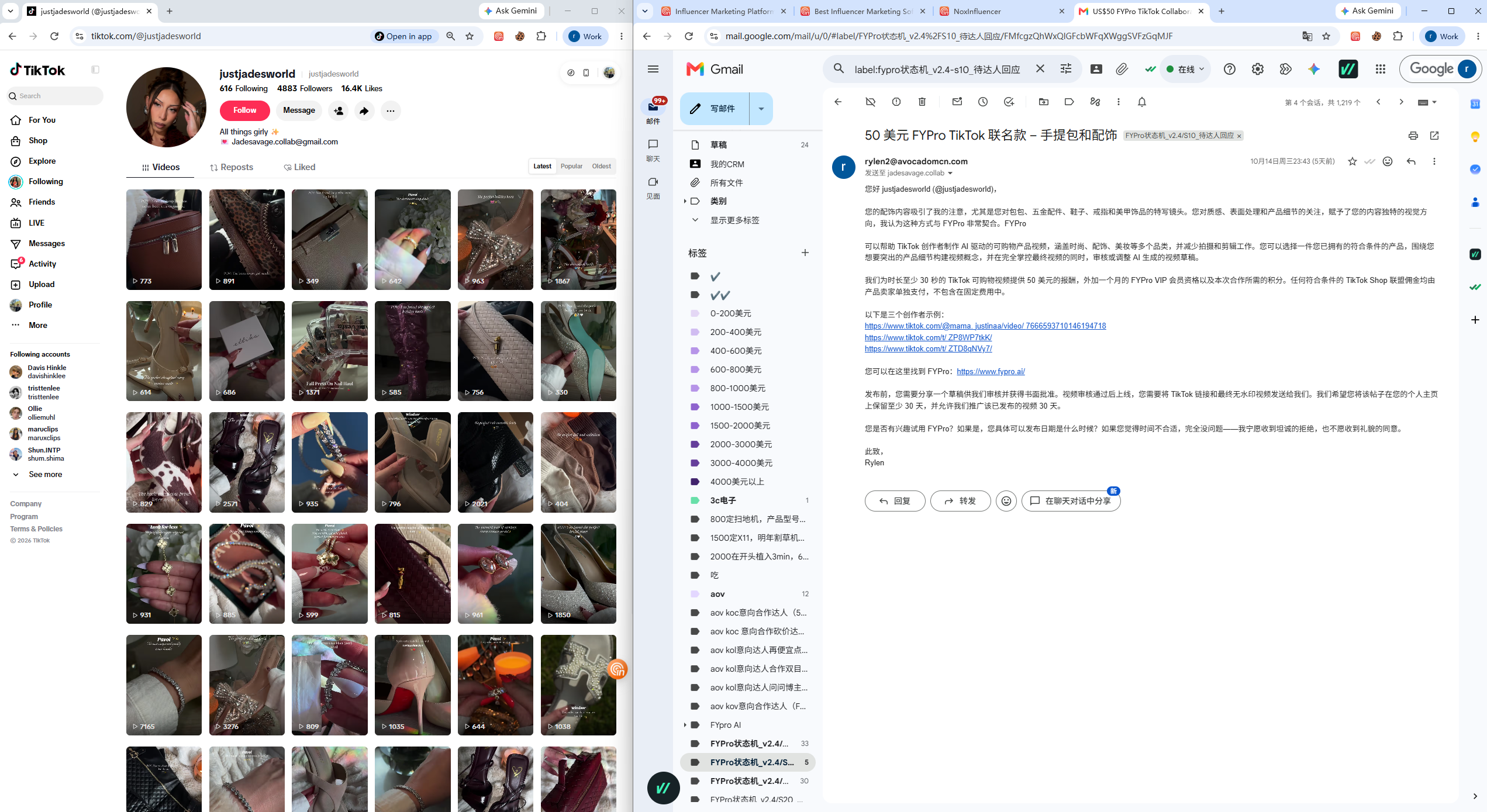Toggle Gmail main menu hamburger
This screenshot has height=812, width=1487.
[653, 69]
